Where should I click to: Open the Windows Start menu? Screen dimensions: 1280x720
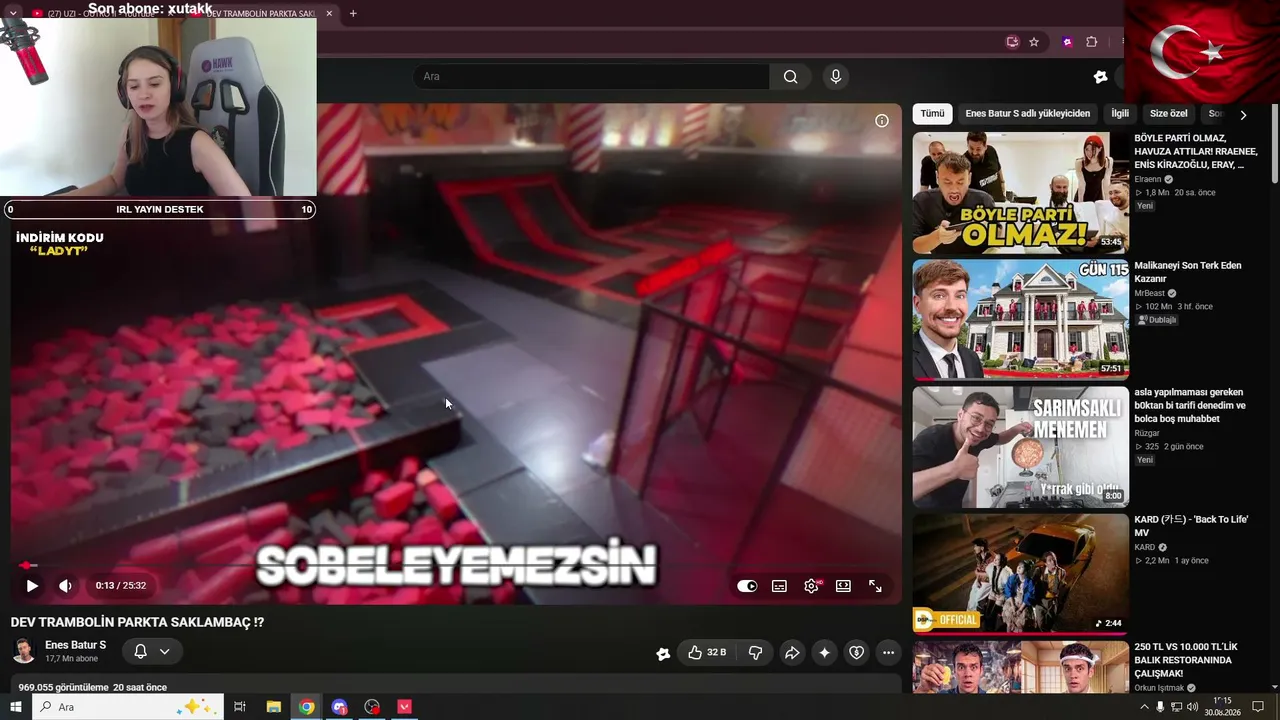(x=15, y=707)
